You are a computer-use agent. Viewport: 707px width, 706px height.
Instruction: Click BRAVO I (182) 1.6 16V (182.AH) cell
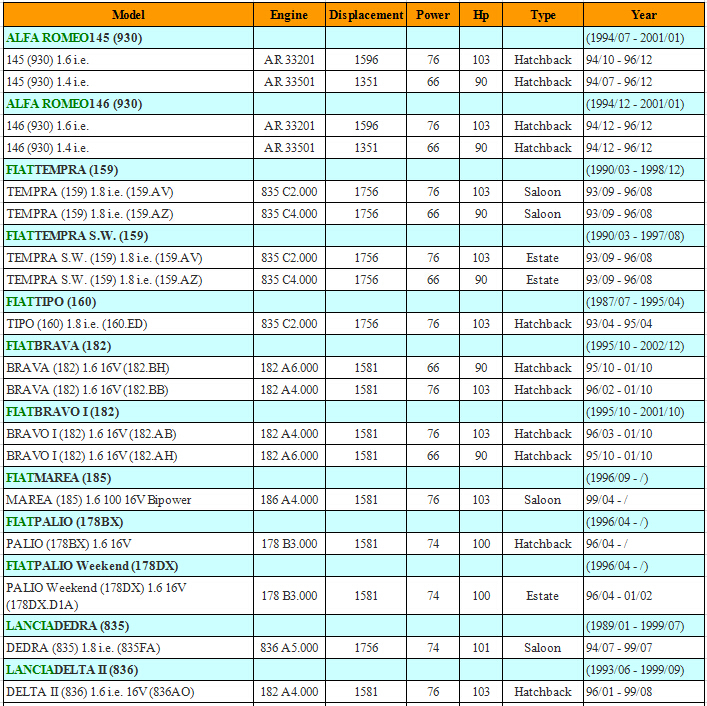[128, 456]
